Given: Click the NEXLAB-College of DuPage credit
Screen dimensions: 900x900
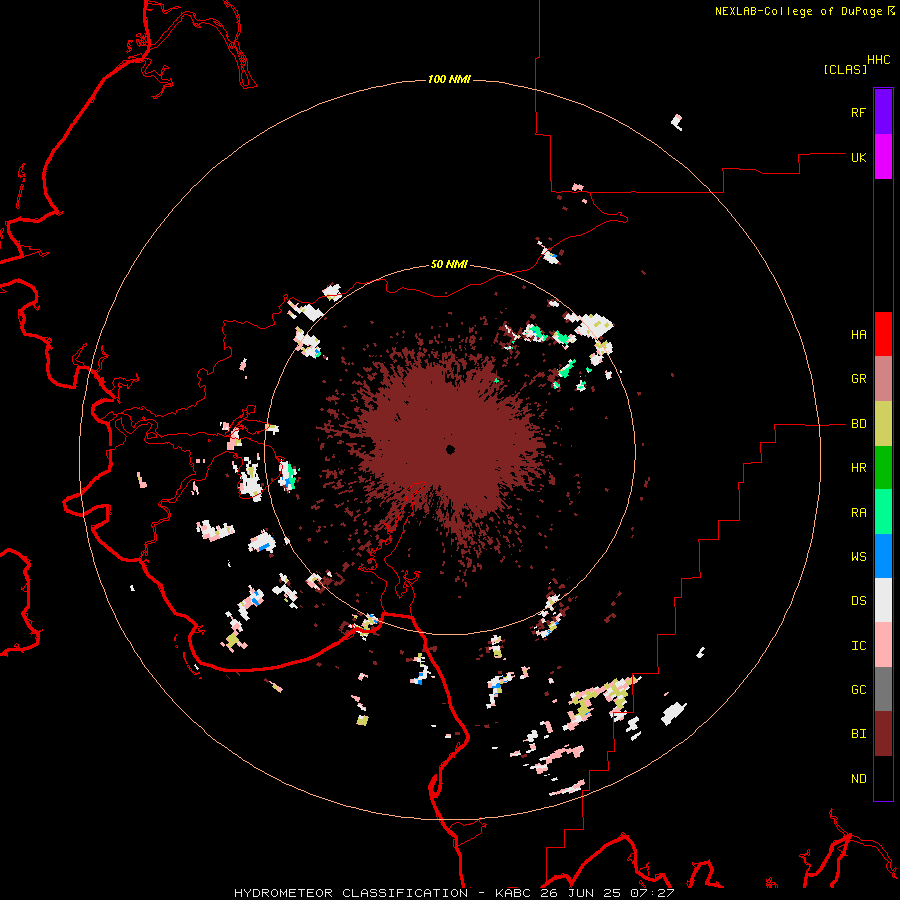Looking at the screenshot, I should [798, 11].
